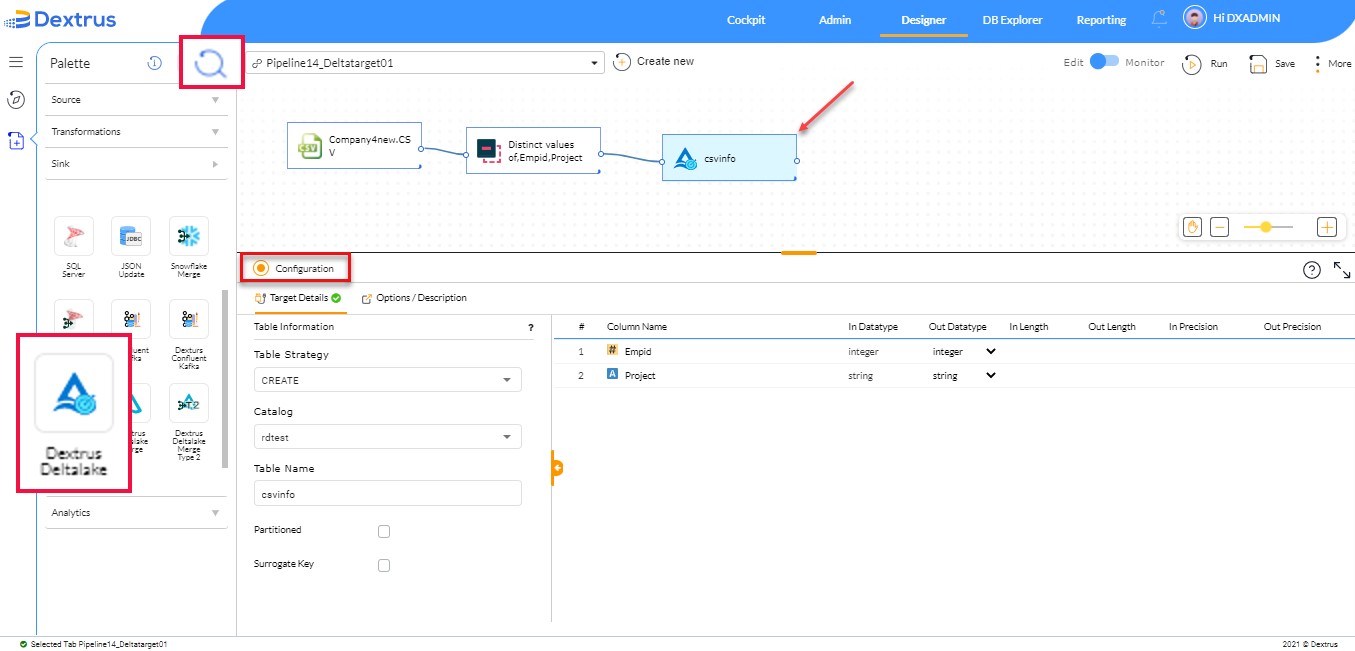Expand the Source palette section
The height and width of the screenshot is (651, 1355).
pos(136,100)
